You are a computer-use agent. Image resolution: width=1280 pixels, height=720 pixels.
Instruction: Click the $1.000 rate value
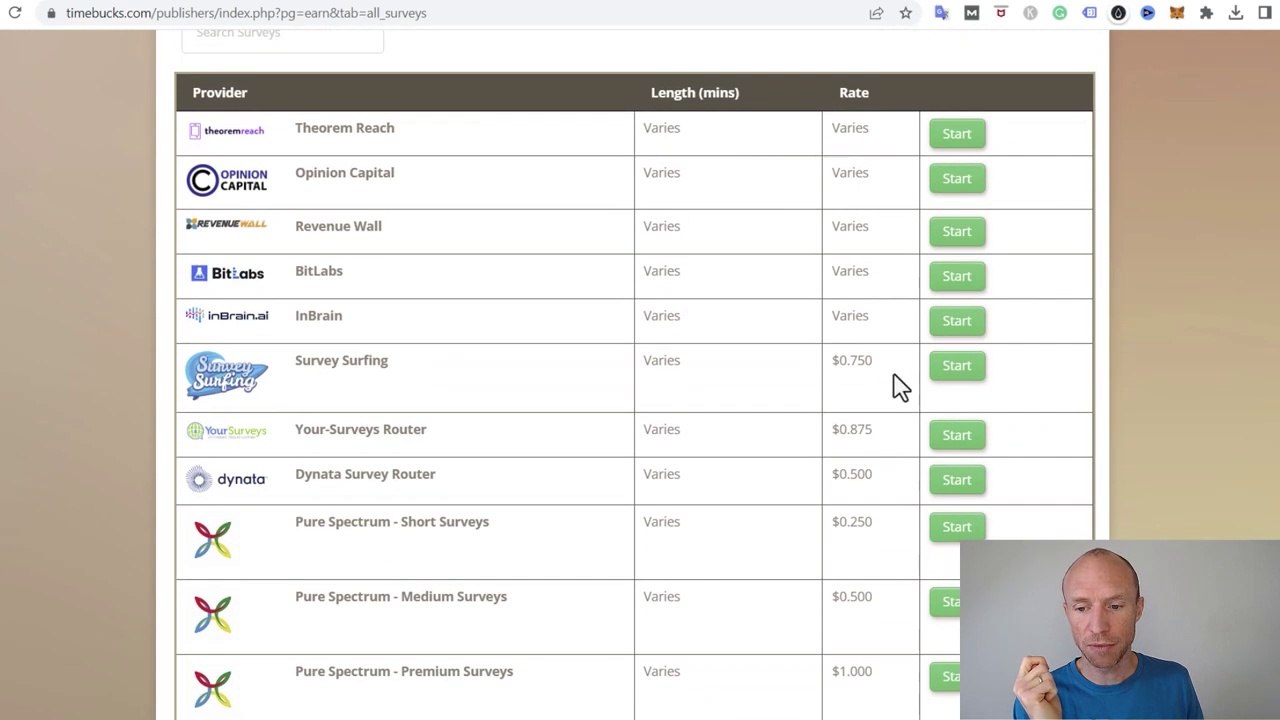[852, 672]
